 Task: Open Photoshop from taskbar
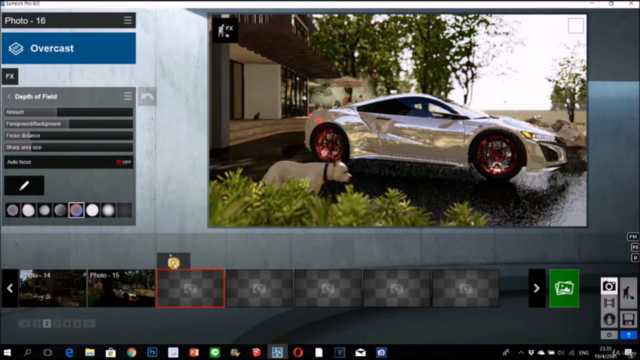tap(152, 352)
